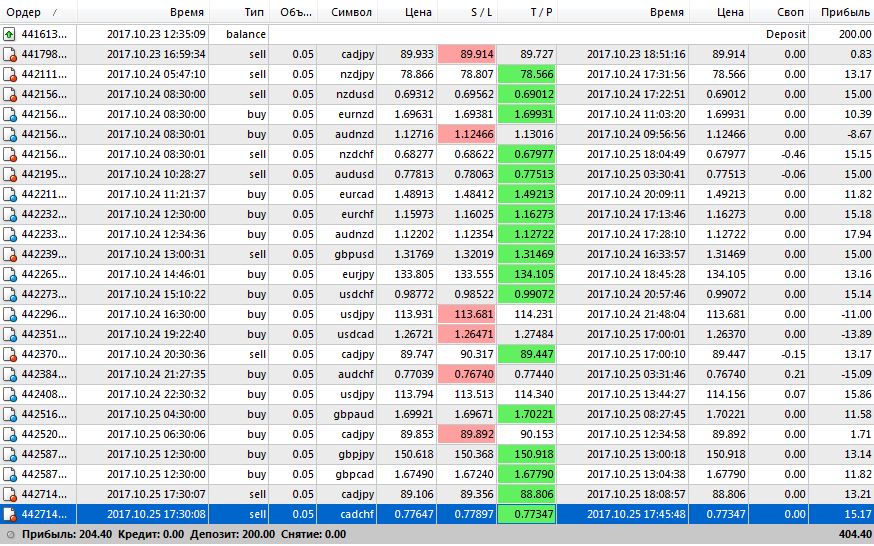This screenshot has width=874, height=546.
Task: Click the green T/P cell 1.70221
Action: coord(527,415)
